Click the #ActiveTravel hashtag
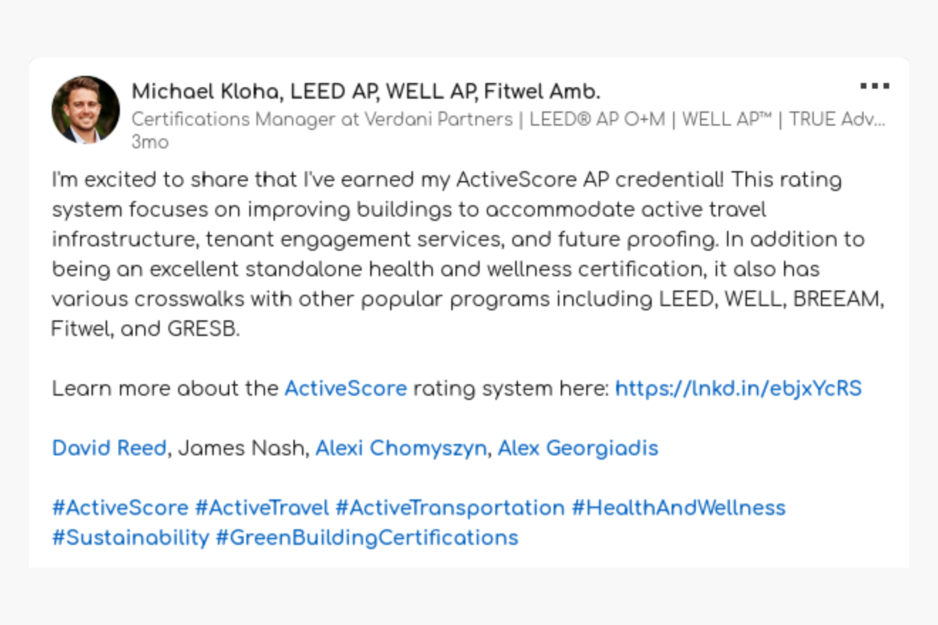Viewport: 938px width, 625px height. 262,508
